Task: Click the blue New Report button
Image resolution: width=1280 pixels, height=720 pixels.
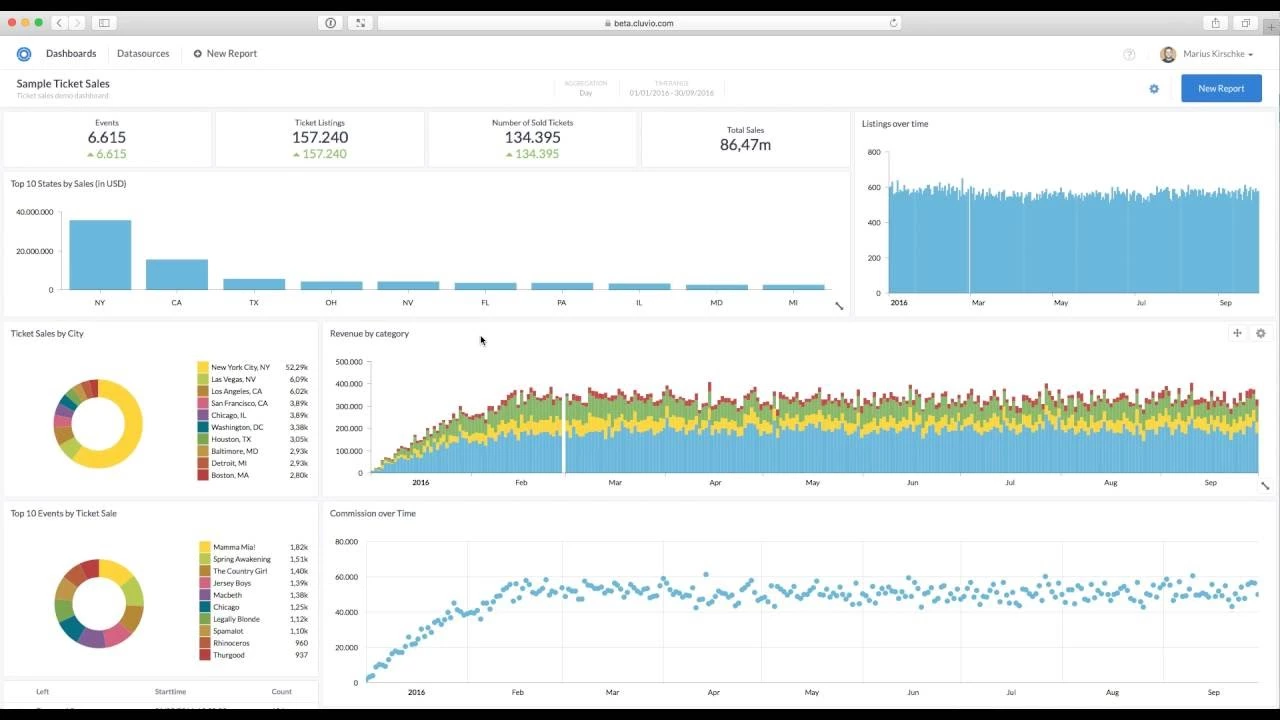Action: click(x=1221, y=88)
